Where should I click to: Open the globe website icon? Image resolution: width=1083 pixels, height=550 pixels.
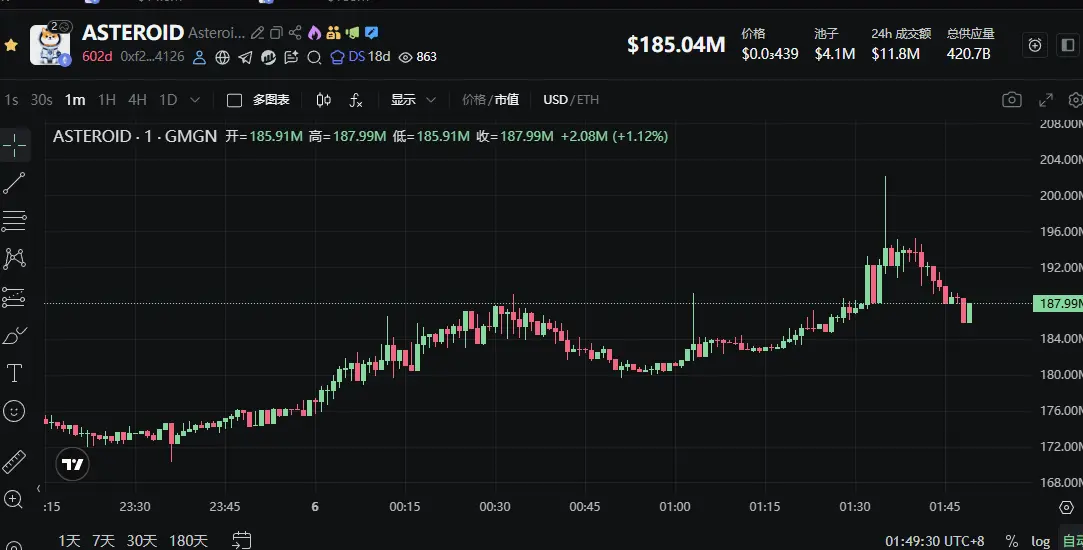point(222,57)
